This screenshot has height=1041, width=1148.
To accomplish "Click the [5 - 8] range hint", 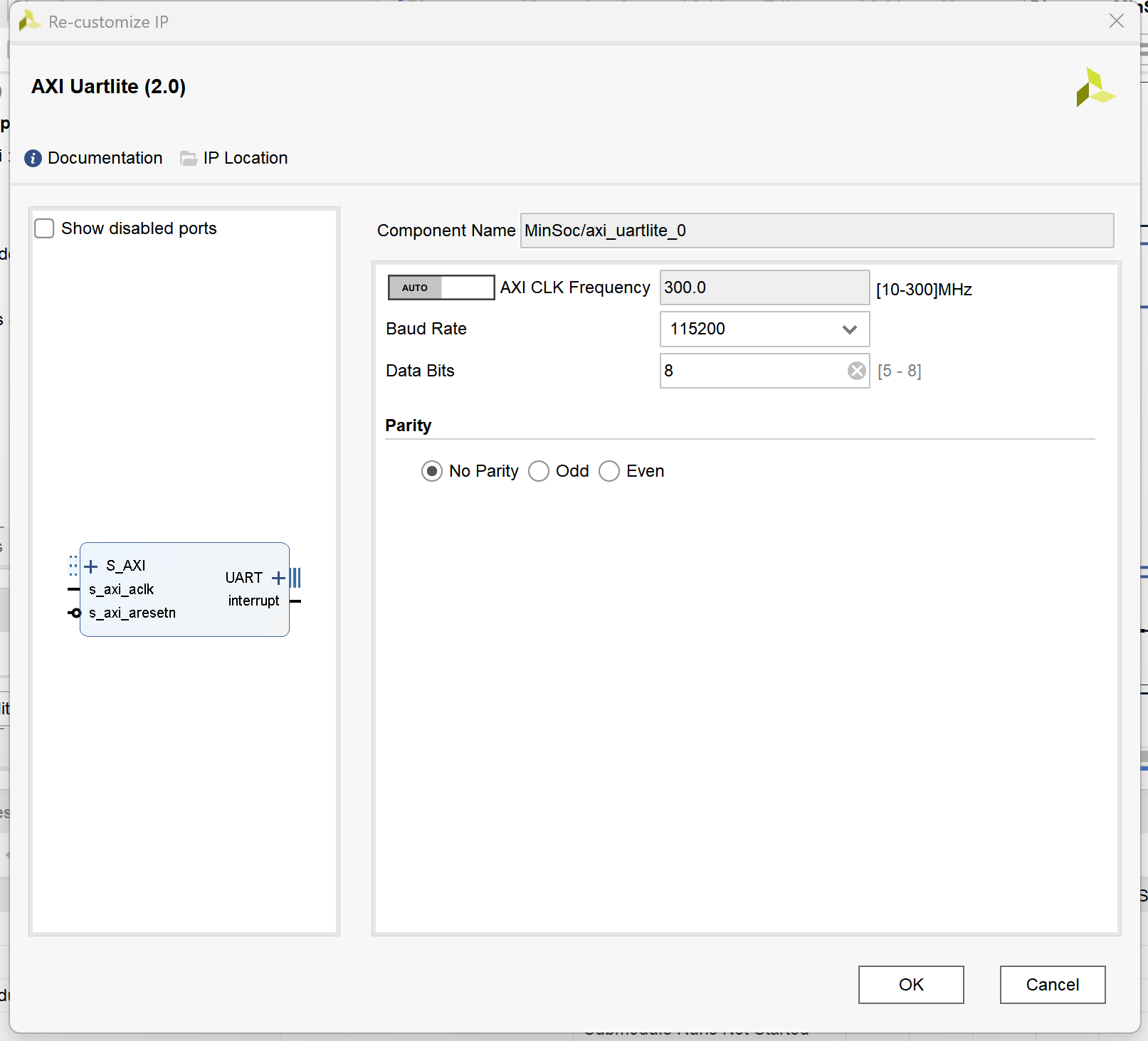I will coord(900,371).
